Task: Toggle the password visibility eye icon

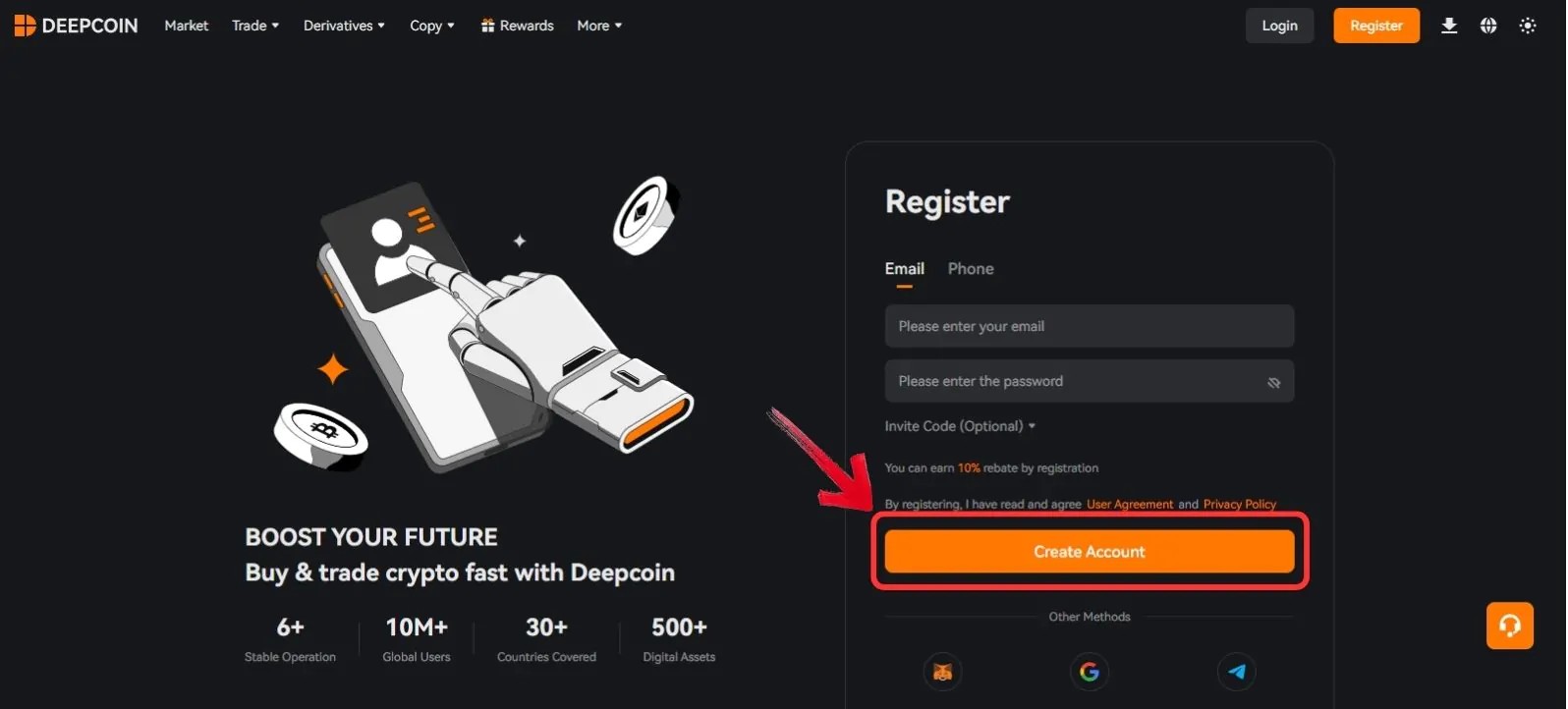Action: (x=1273, y=381)
